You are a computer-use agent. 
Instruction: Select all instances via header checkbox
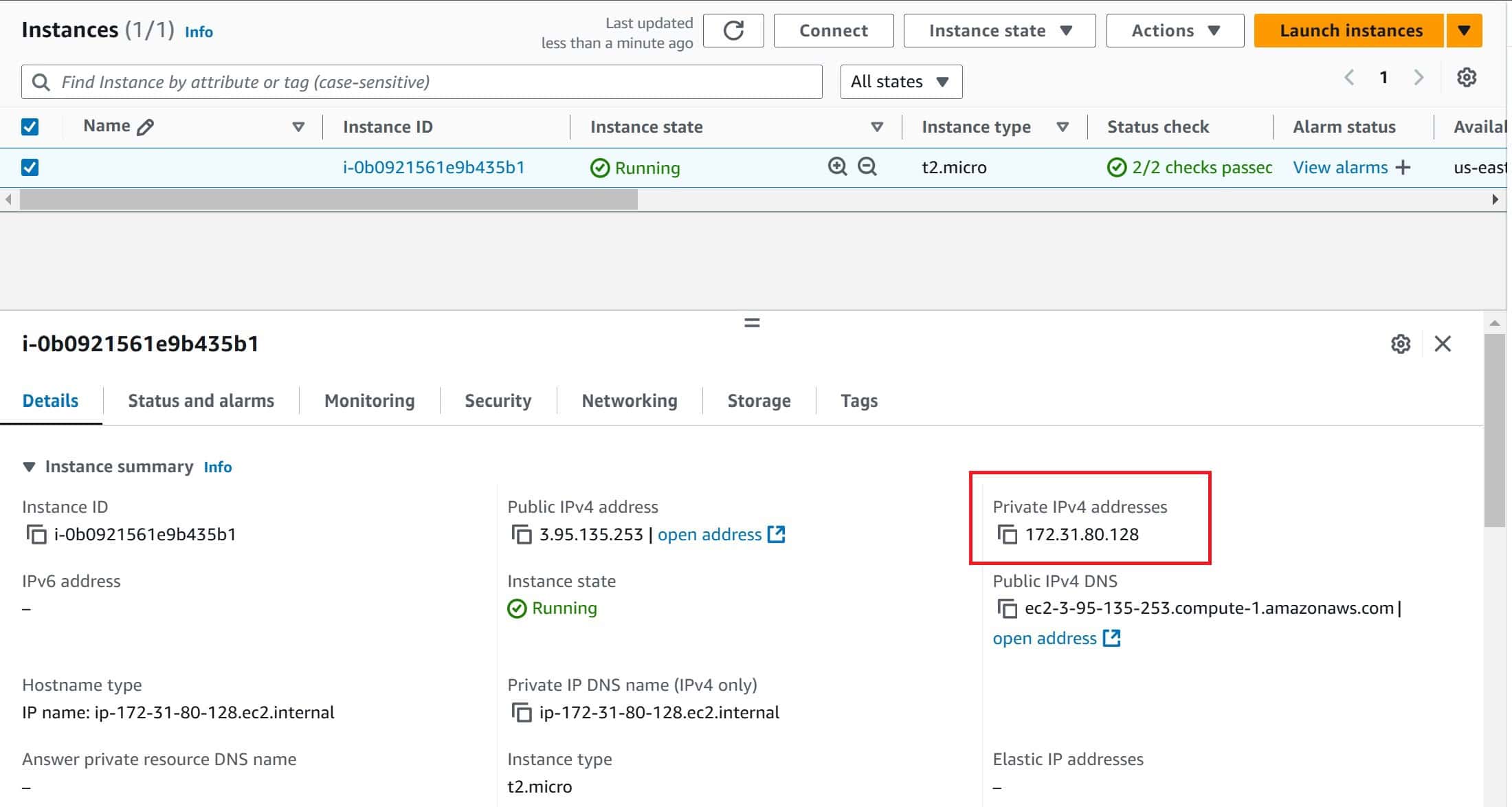[x=30, y=126]
